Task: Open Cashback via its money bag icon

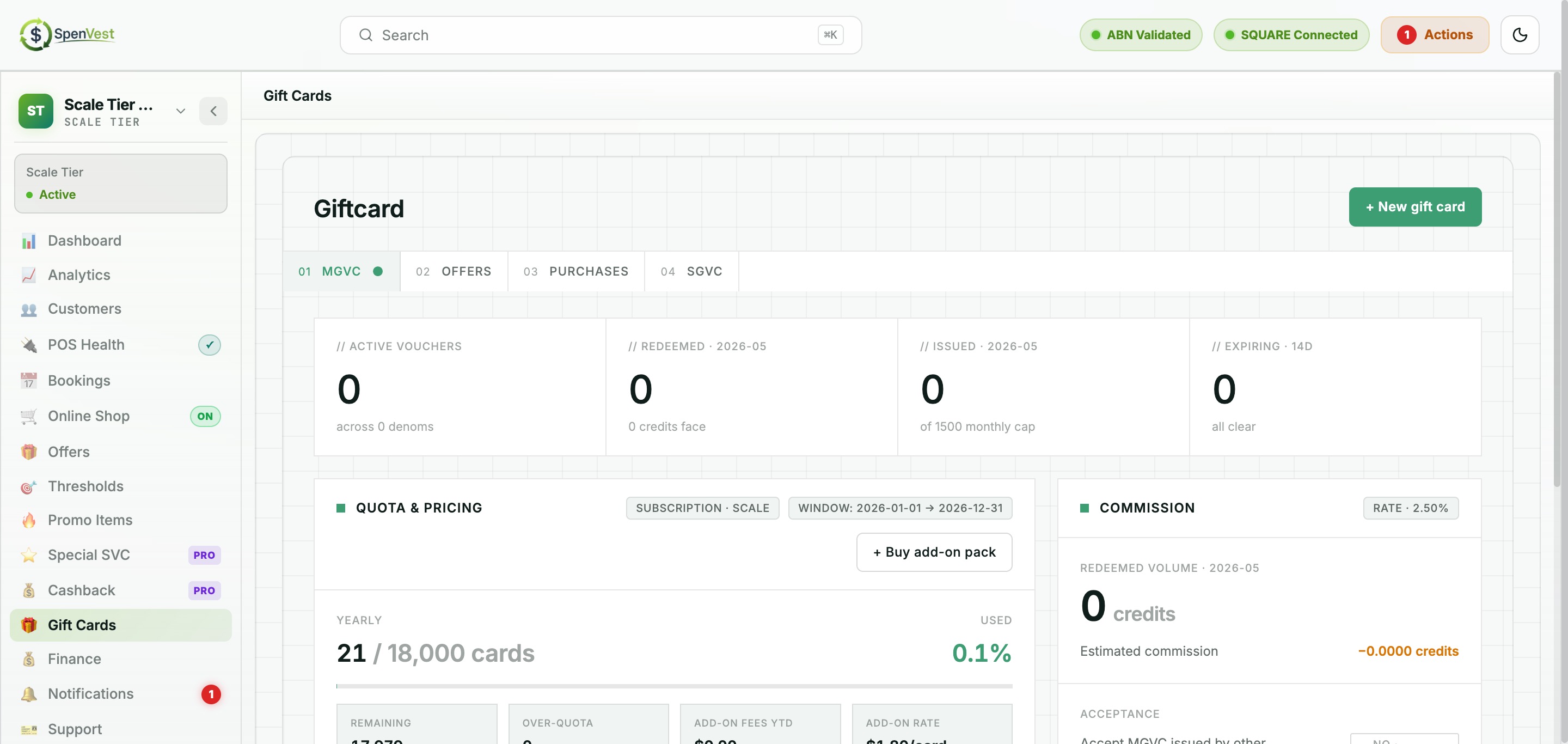Action: click(29, 590)
